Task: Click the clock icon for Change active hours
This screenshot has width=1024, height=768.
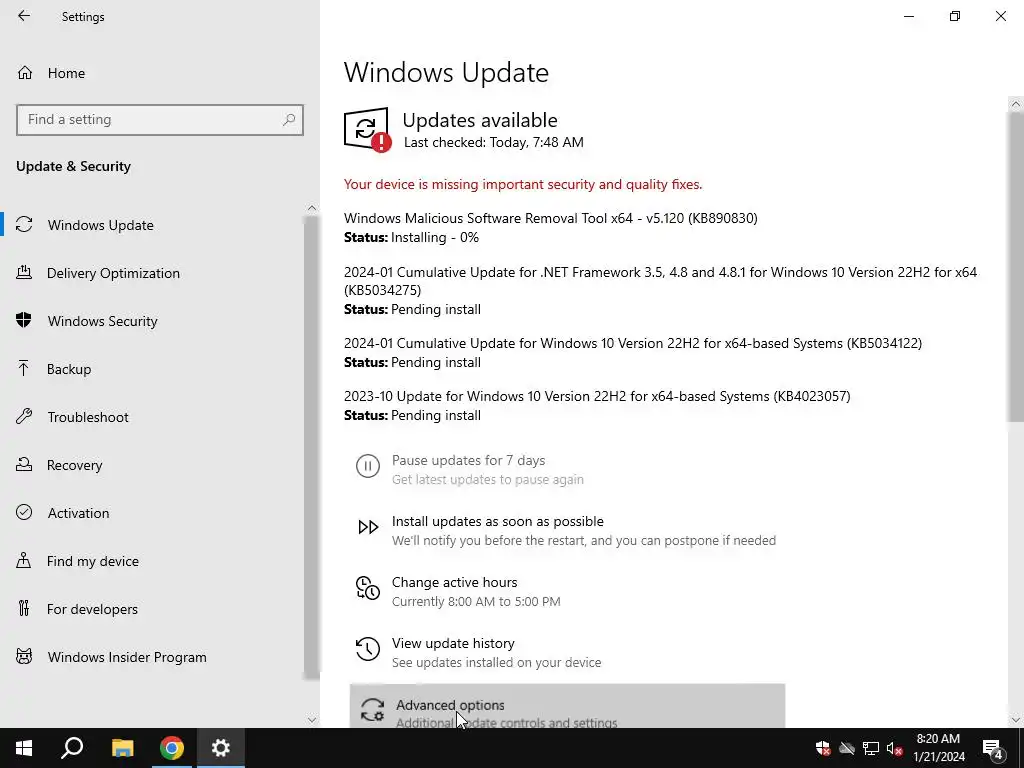Action: pyautogui.click(x=368, y=588)
